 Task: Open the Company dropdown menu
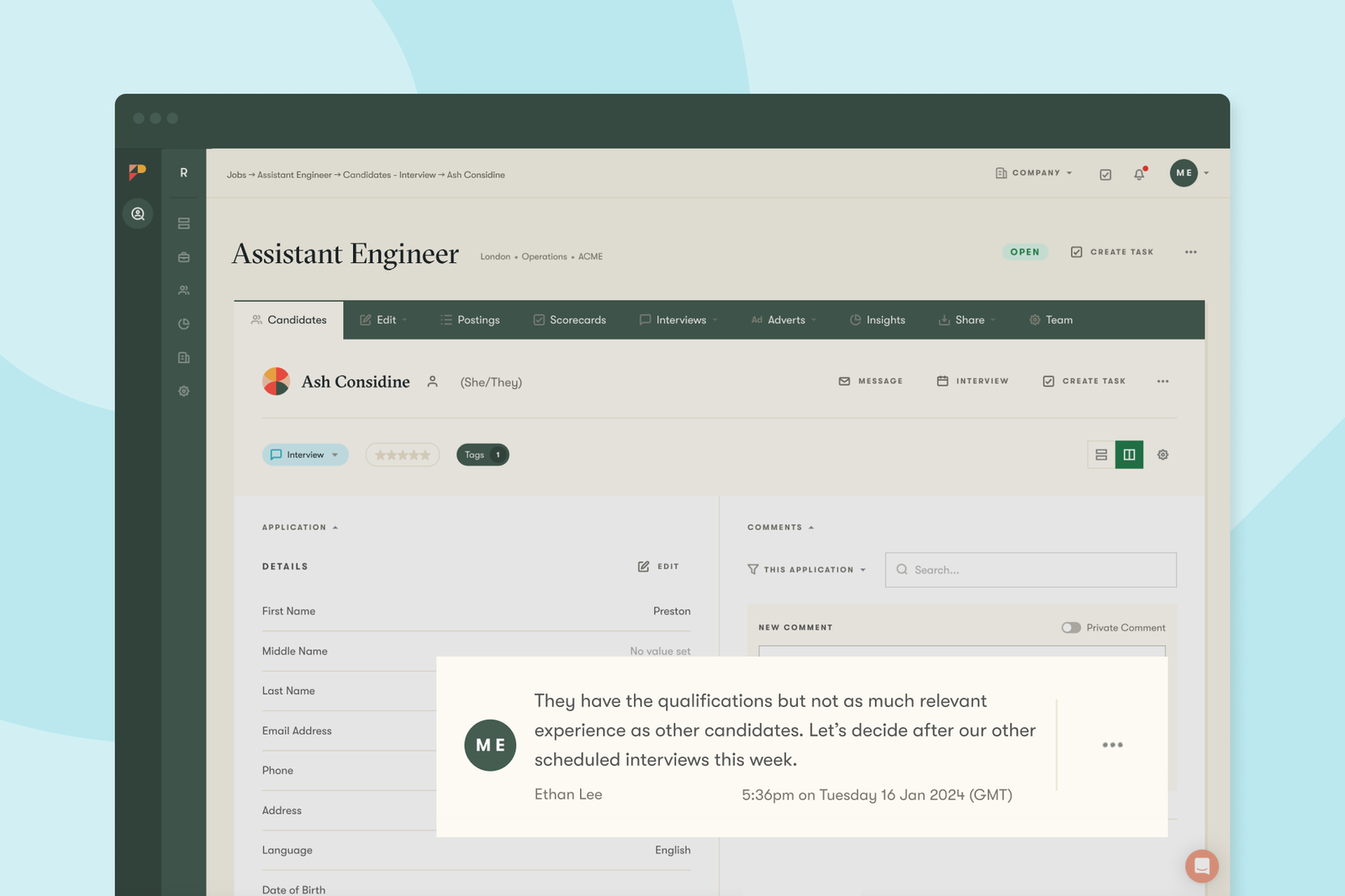tap(1034, 173)
